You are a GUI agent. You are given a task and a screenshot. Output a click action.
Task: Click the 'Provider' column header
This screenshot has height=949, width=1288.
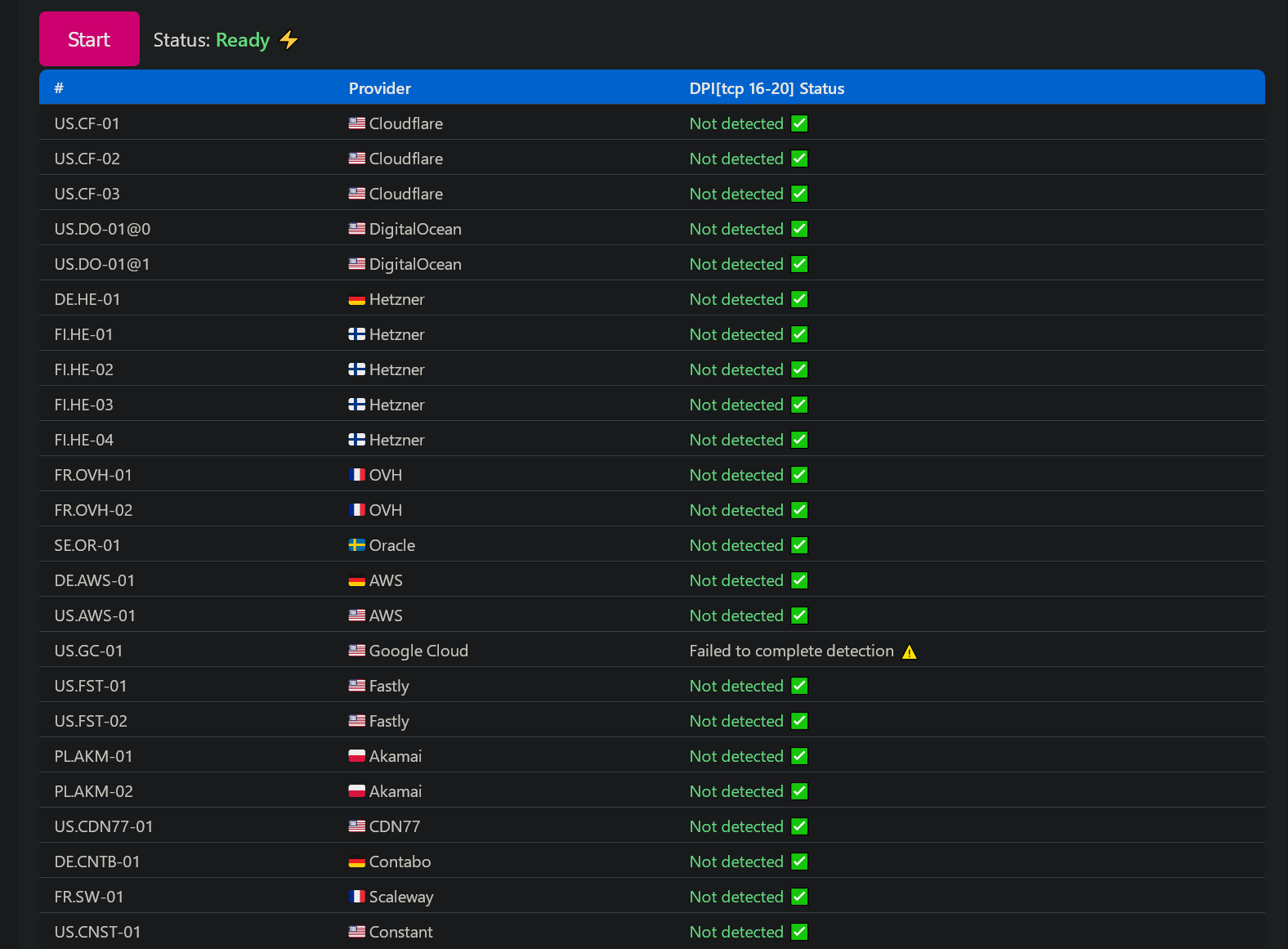pyautogui.click(x=380, y=88)
